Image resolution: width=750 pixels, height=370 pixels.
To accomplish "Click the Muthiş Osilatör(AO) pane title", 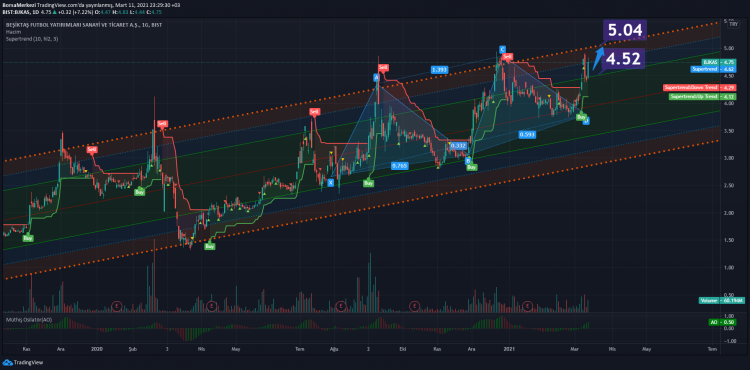I will click(29, 319).
